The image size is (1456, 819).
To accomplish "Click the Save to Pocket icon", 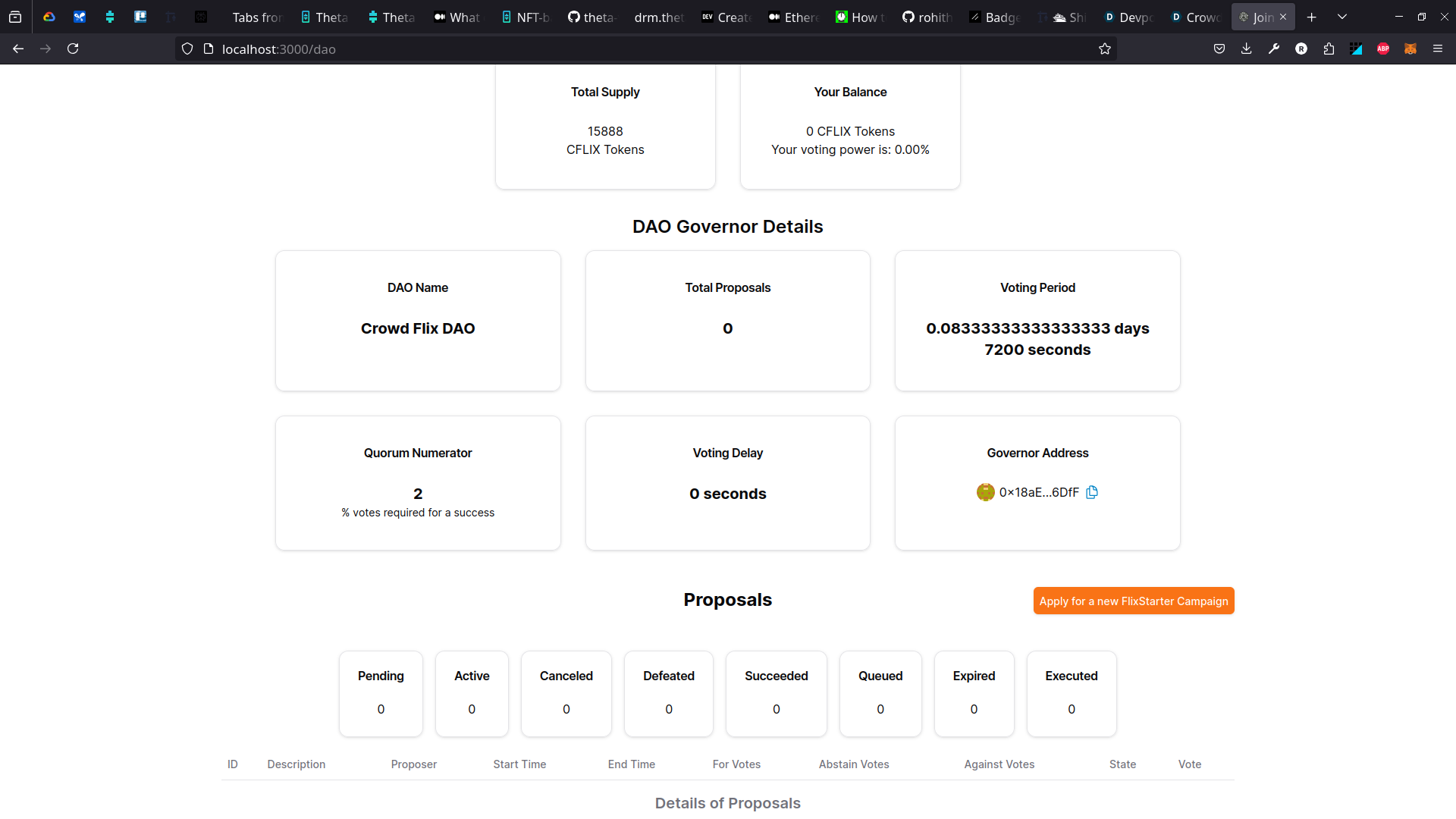I will (x=1219, y=49).
